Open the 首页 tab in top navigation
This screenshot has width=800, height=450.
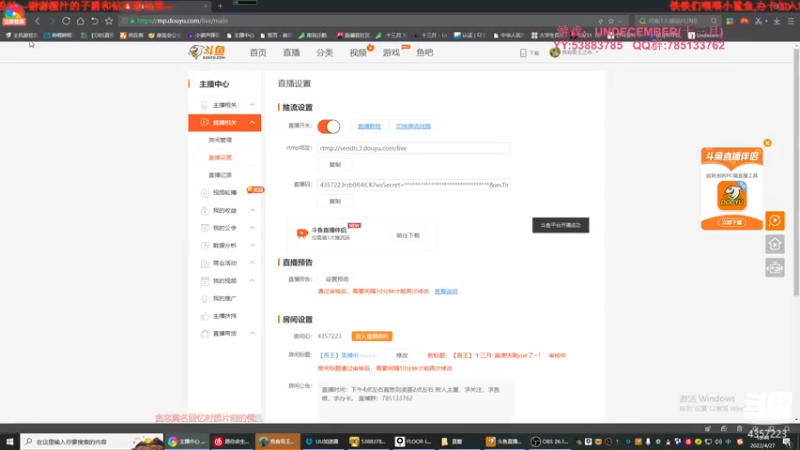tap(258, 53)
